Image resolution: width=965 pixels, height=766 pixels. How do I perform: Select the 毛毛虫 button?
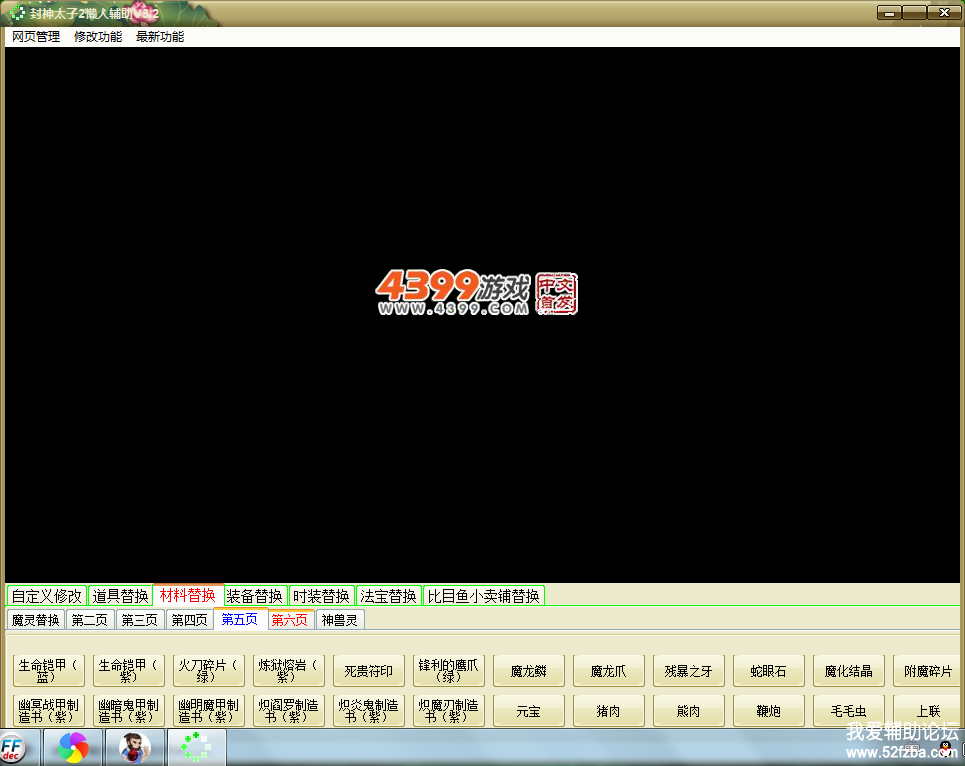tap(849, 711)
